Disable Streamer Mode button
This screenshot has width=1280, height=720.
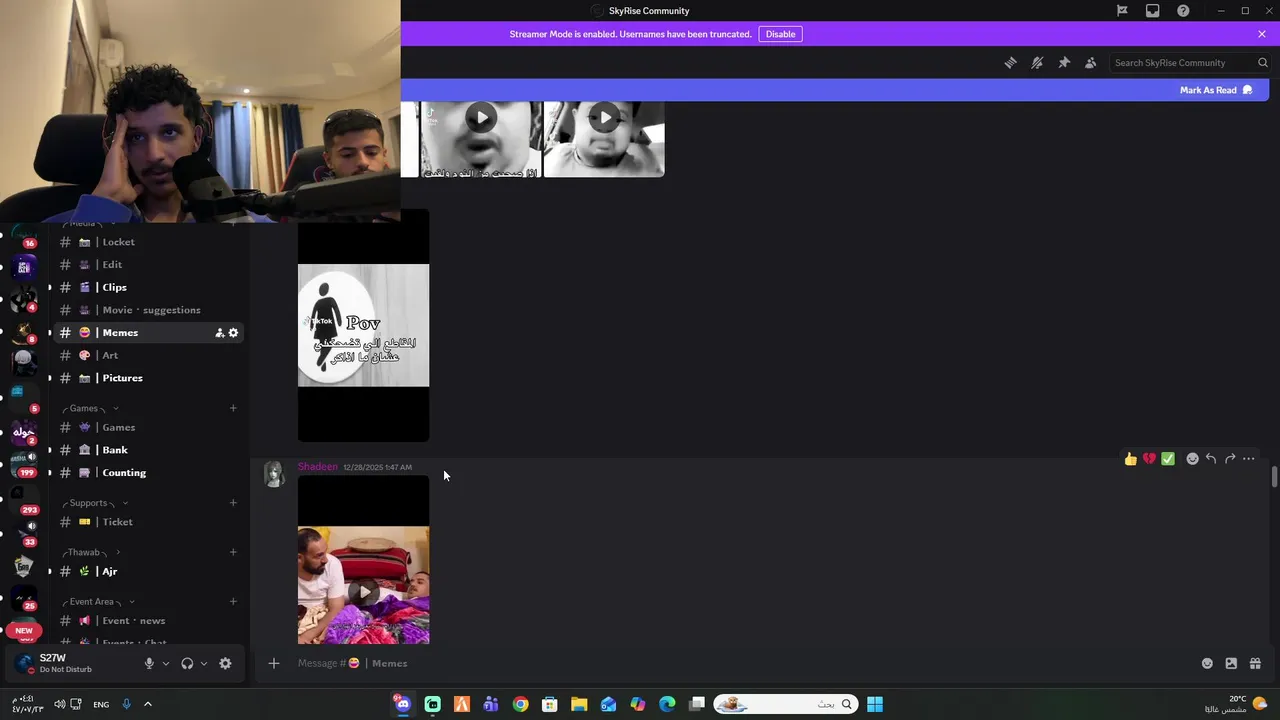pyautogui.click(x=781, y=34)
